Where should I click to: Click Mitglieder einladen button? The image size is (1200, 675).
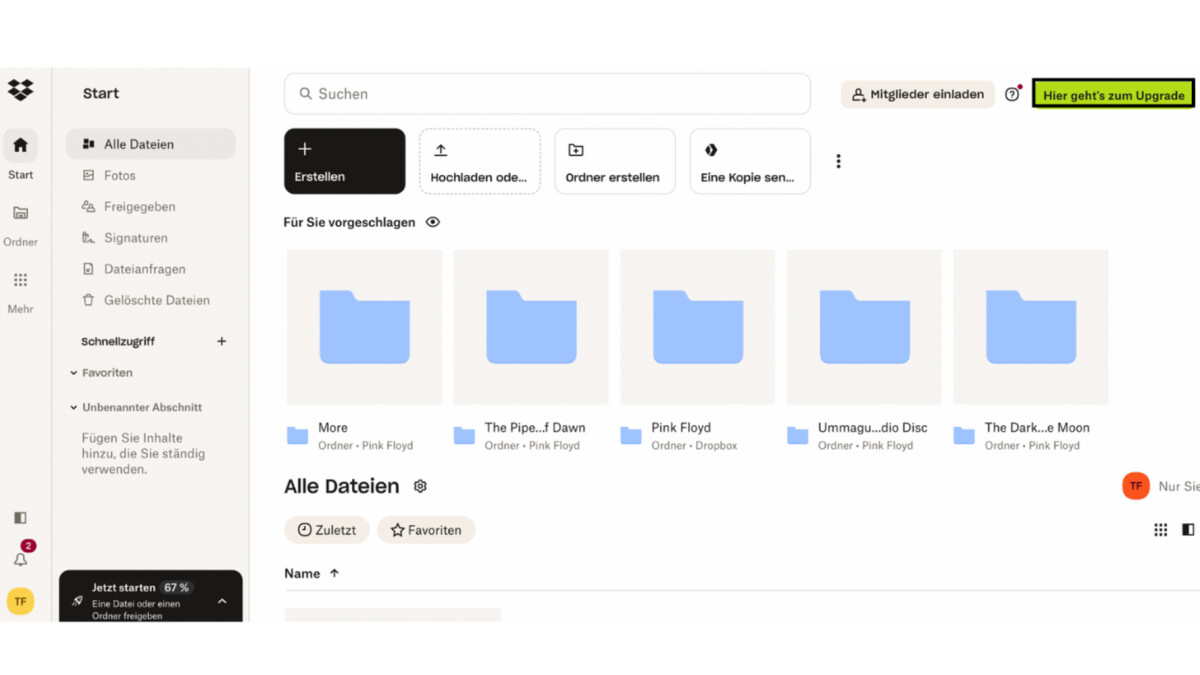(x=918, y=95)
